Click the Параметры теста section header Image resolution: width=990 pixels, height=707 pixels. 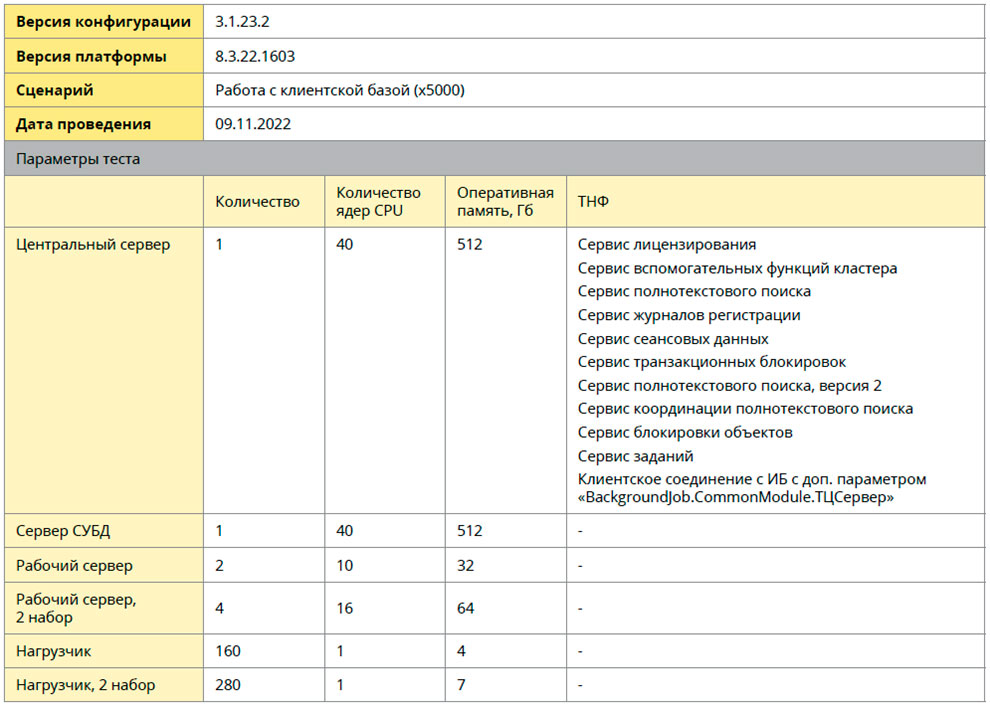point(64,157)
